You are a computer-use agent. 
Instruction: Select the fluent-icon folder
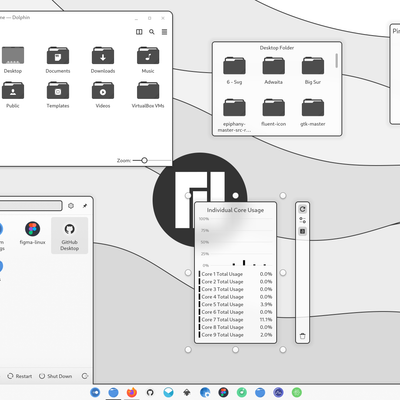pos(274,112)
